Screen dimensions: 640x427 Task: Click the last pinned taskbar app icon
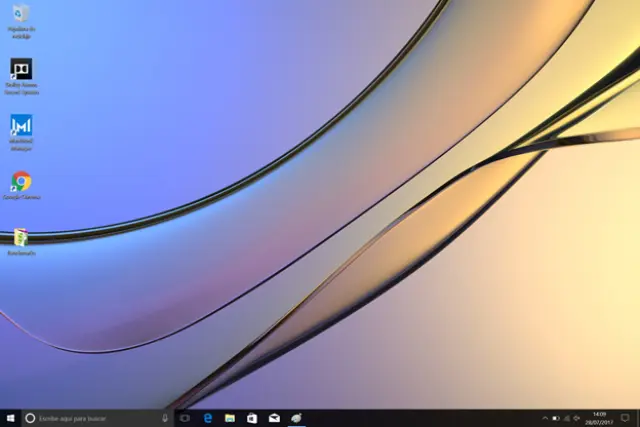[x=297, y=418]
